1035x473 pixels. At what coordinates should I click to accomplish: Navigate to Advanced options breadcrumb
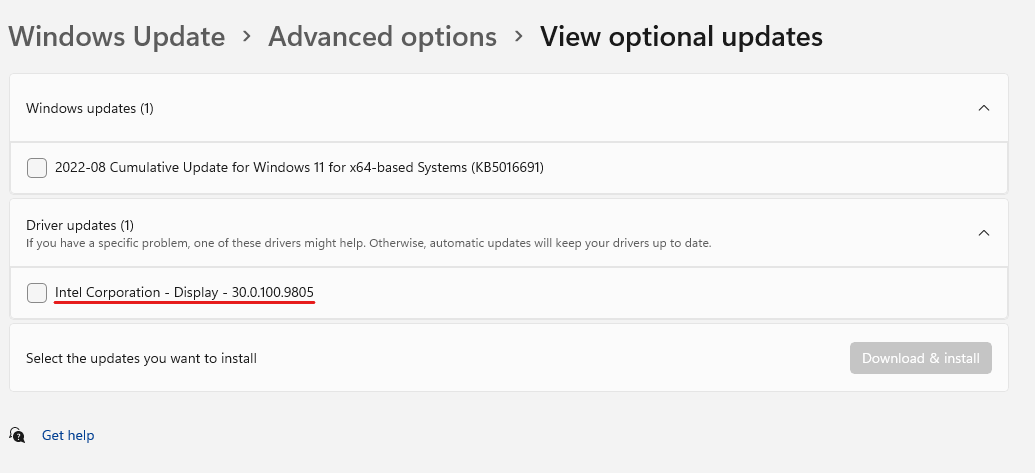(x=382, y=36)
